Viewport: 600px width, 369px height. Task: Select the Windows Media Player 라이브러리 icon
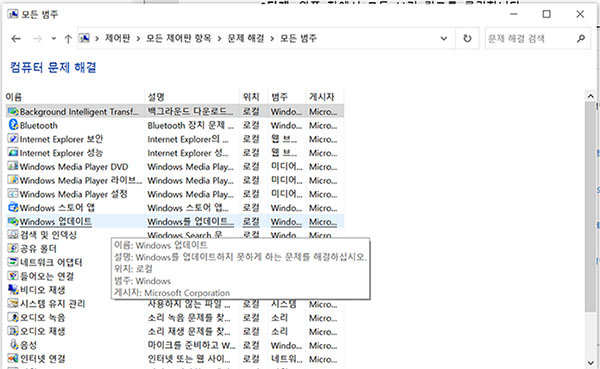(x=13, y=180)
